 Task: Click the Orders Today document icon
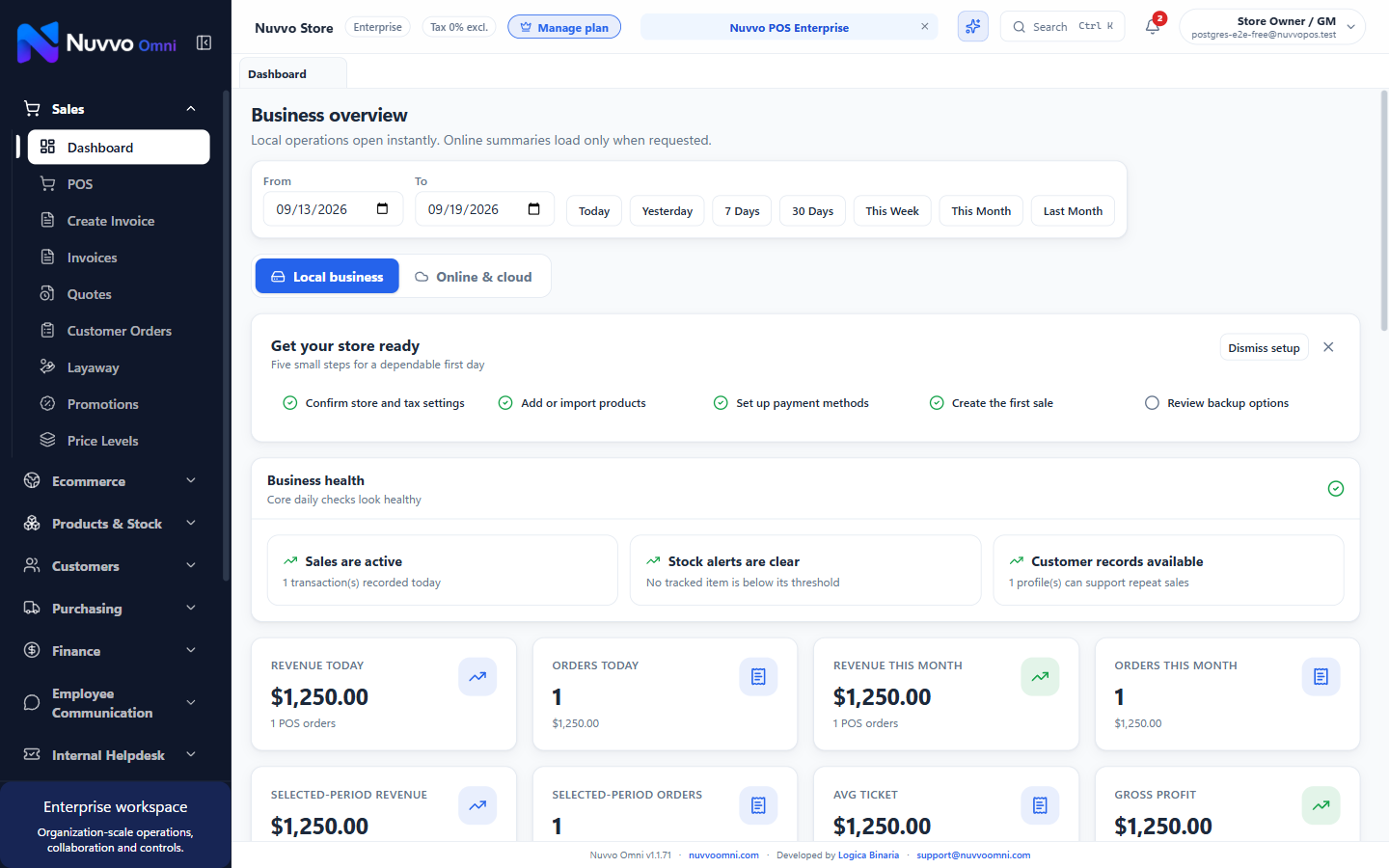tap(758, 677)
